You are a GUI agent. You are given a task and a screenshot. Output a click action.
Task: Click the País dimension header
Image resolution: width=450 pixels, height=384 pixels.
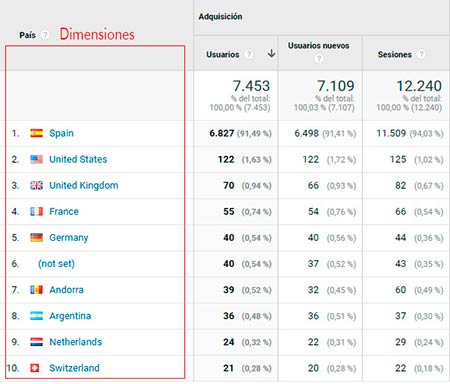[x=27, y=35]
